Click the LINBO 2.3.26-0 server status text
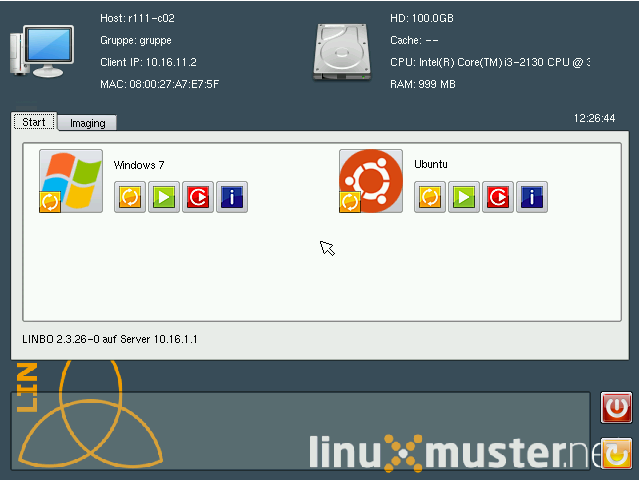The image size is (639, 480). tap(110, 339)
